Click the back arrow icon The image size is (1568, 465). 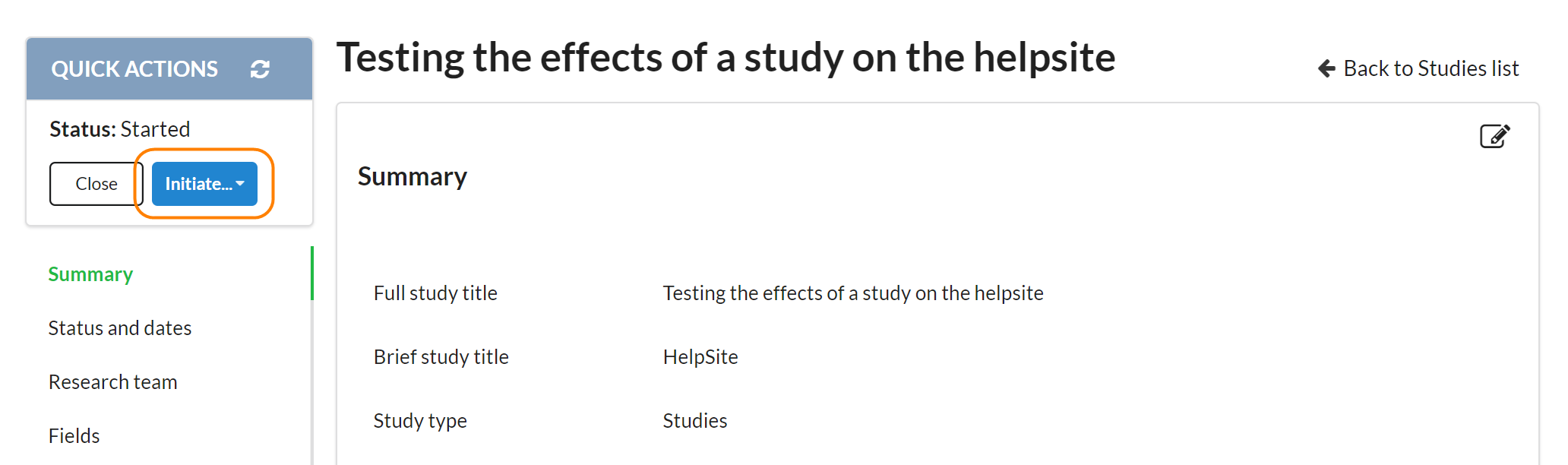coord(1326,68)
